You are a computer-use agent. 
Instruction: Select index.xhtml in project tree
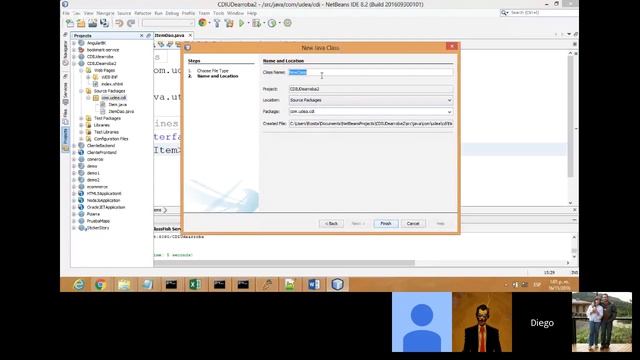coord(112,84)
